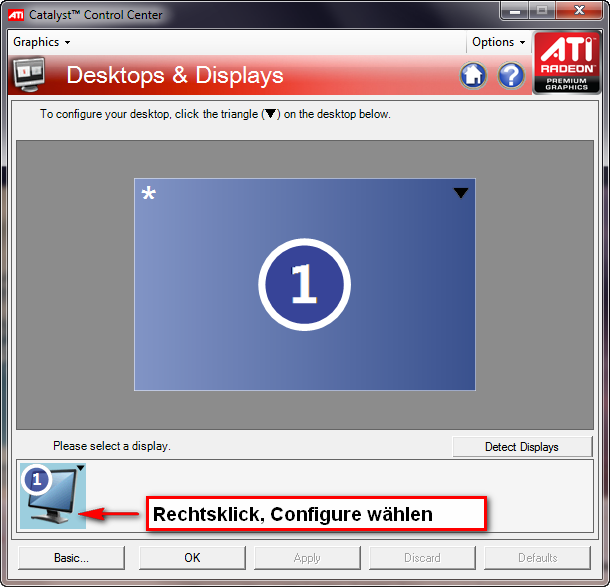This screenshot has width=610, height=587.
Task: Restore settings with Defaults button
Action: pyautogui.click(x=537, y=558)
